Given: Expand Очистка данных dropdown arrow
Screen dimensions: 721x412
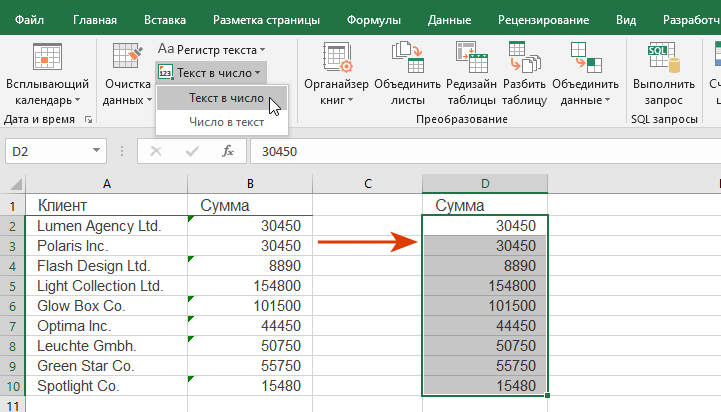Looking at the screenshot, I should click(149, 100).
